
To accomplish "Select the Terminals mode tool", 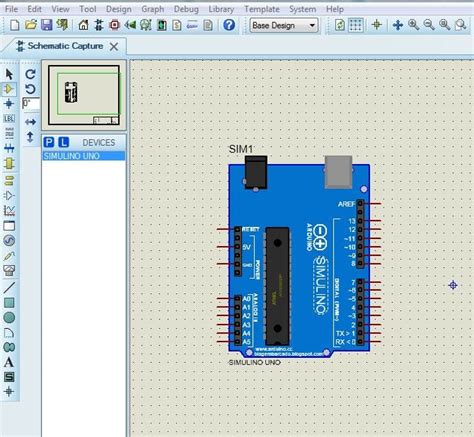I will pos(9,181).
